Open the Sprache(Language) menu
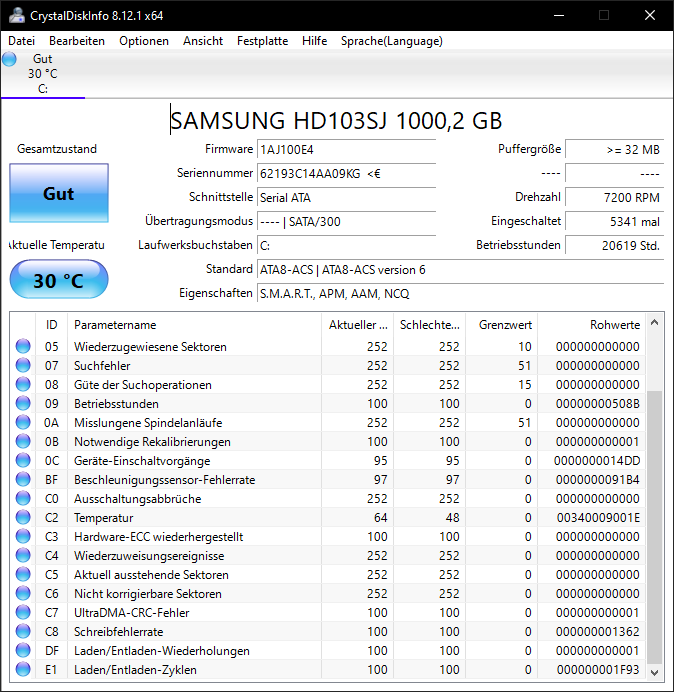Screen dimensions: 674x692 [x=392, y=41]
